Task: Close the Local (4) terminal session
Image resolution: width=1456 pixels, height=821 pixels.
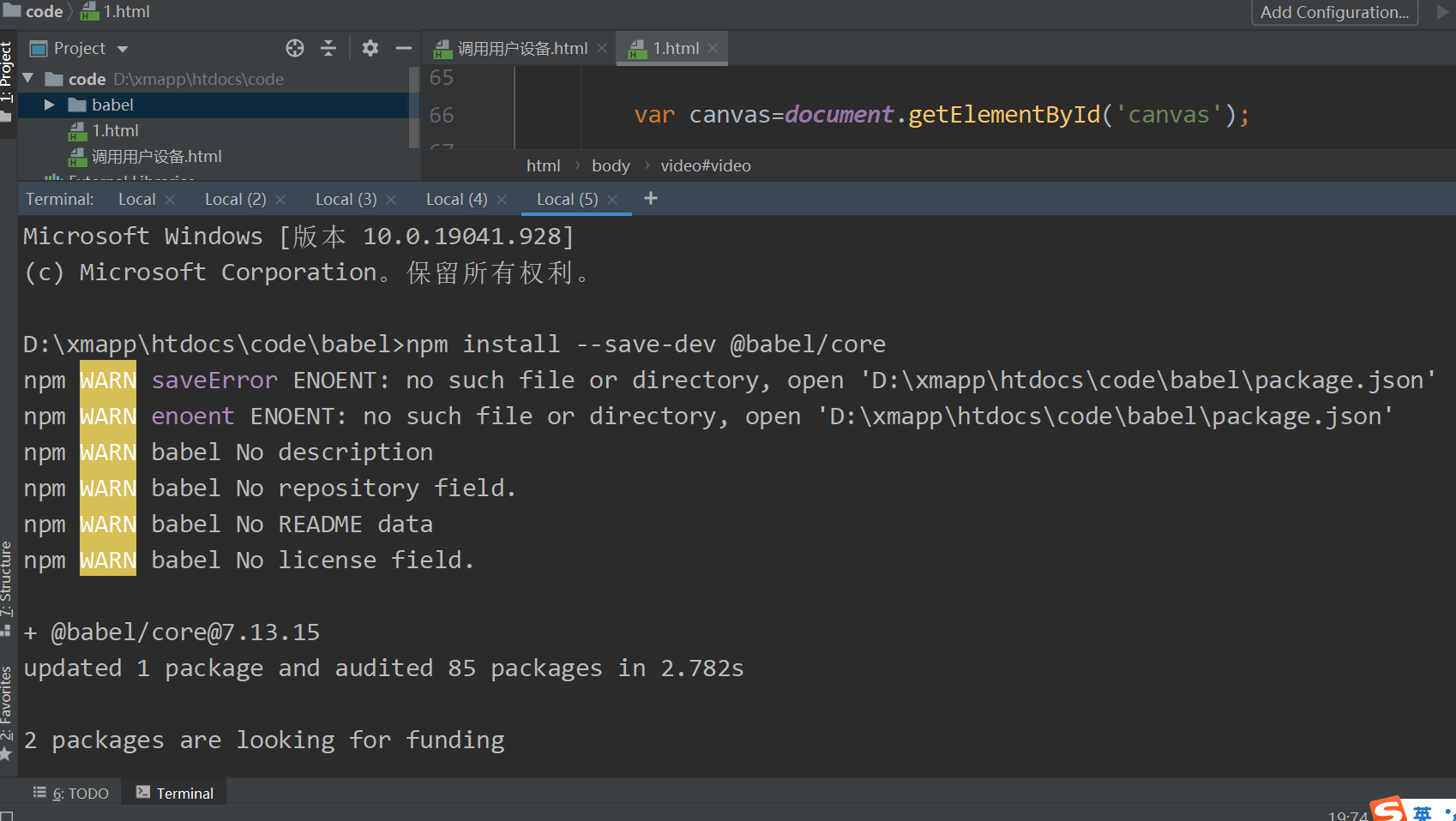Action: 502,199
